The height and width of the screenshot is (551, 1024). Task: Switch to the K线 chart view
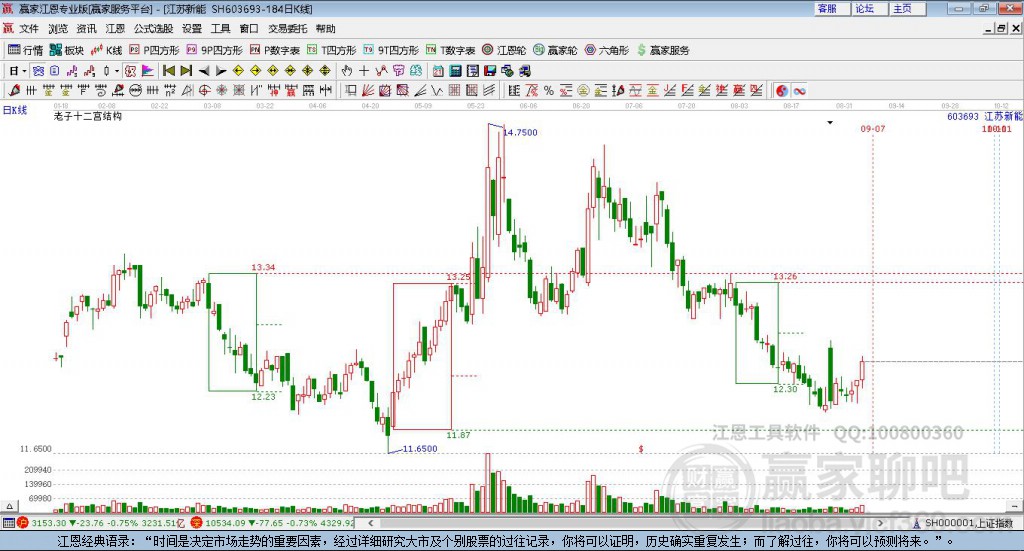(107, 50)
